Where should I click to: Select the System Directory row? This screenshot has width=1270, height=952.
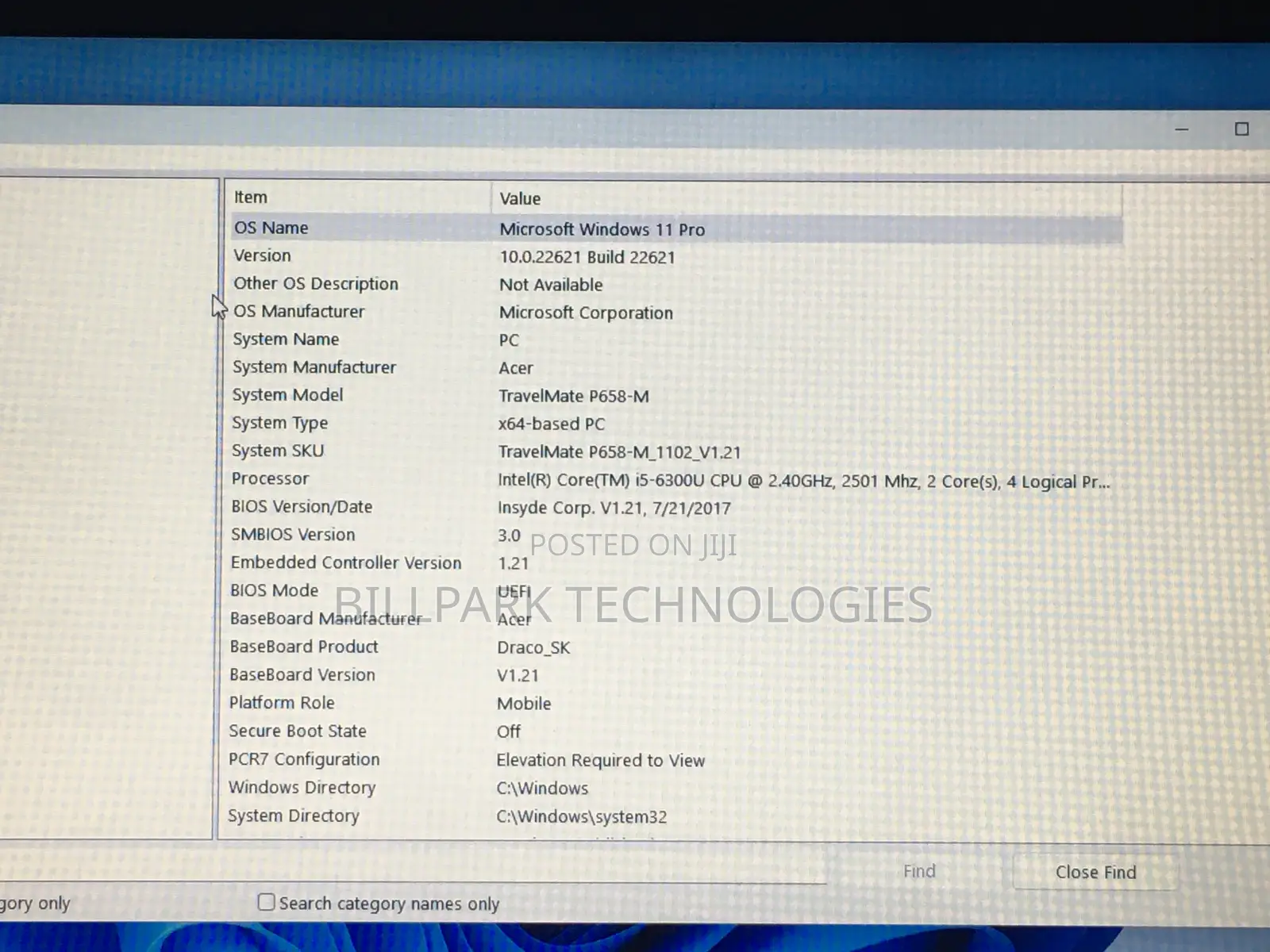(676, 816)
